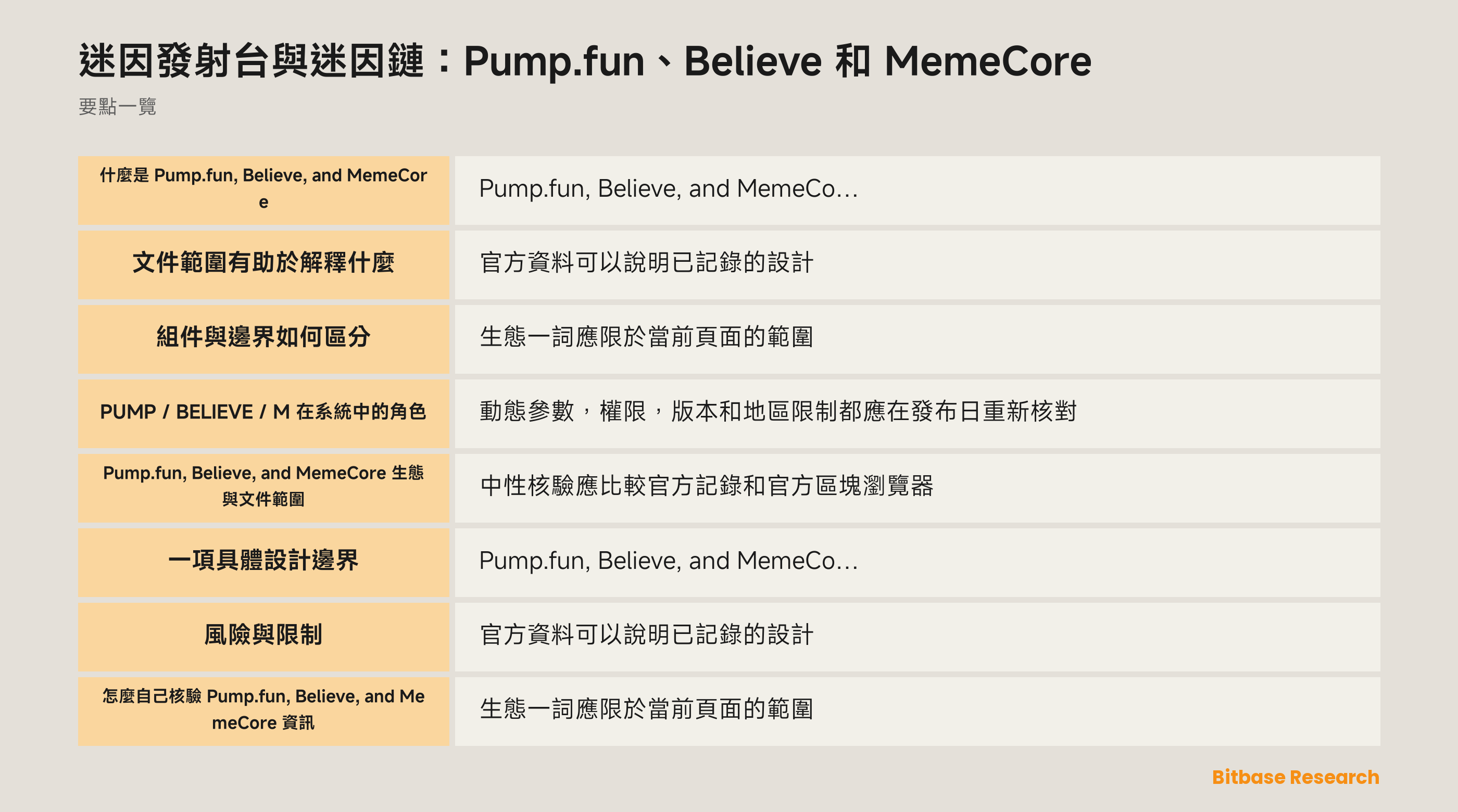Click the Pump.fun, Believe, and MemeCore 生態與文件範圍 cell
This screenshot has width=1458, height=812.
pyautogui.click(x=263, y=488)
